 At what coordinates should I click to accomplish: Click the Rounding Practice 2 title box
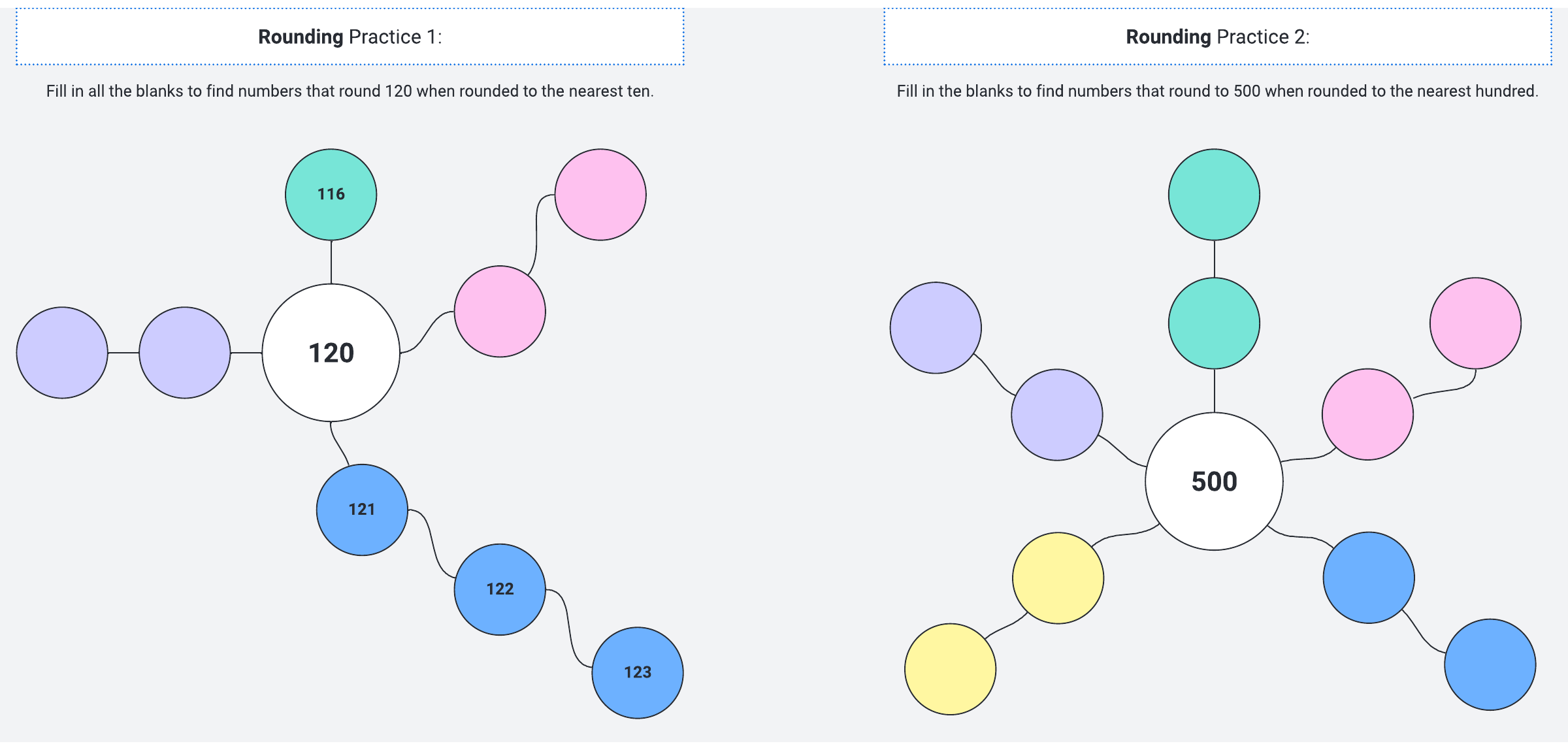pos(1217,37)
